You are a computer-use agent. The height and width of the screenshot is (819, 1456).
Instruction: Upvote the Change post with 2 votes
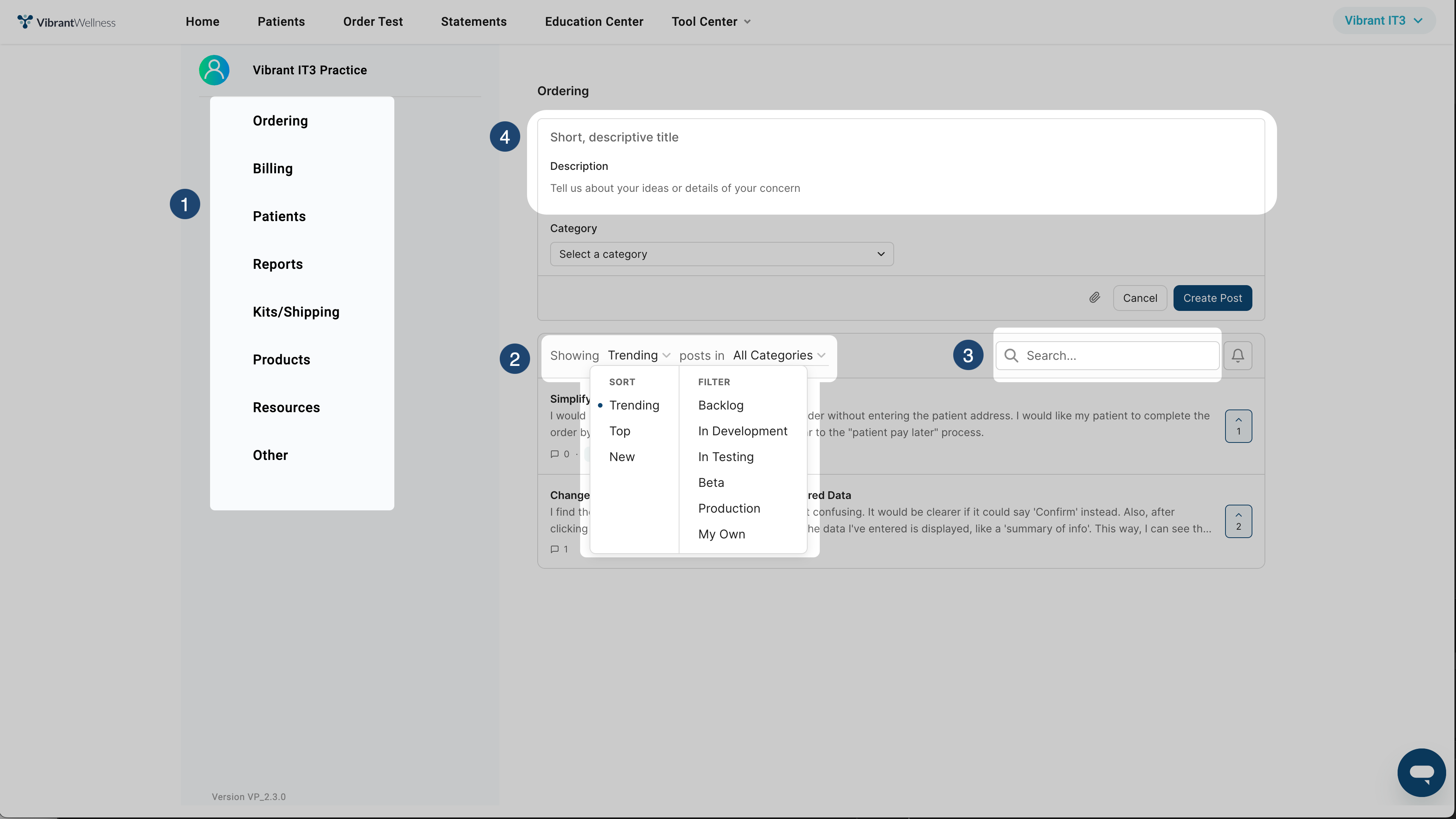tap(1238, 521)
